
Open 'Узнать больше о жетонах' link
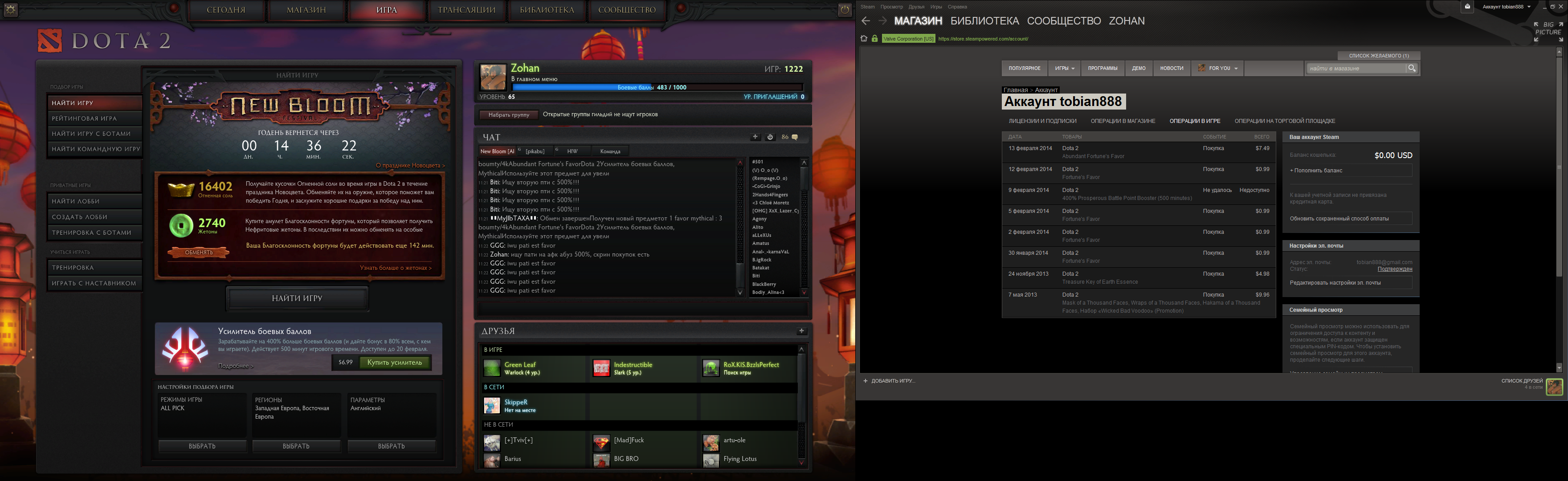396,268
